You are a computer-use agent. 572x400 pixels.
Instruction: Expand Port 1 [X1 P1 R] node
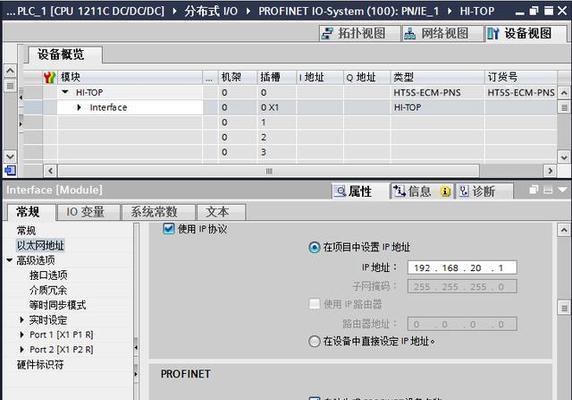[x=22, y=334]
